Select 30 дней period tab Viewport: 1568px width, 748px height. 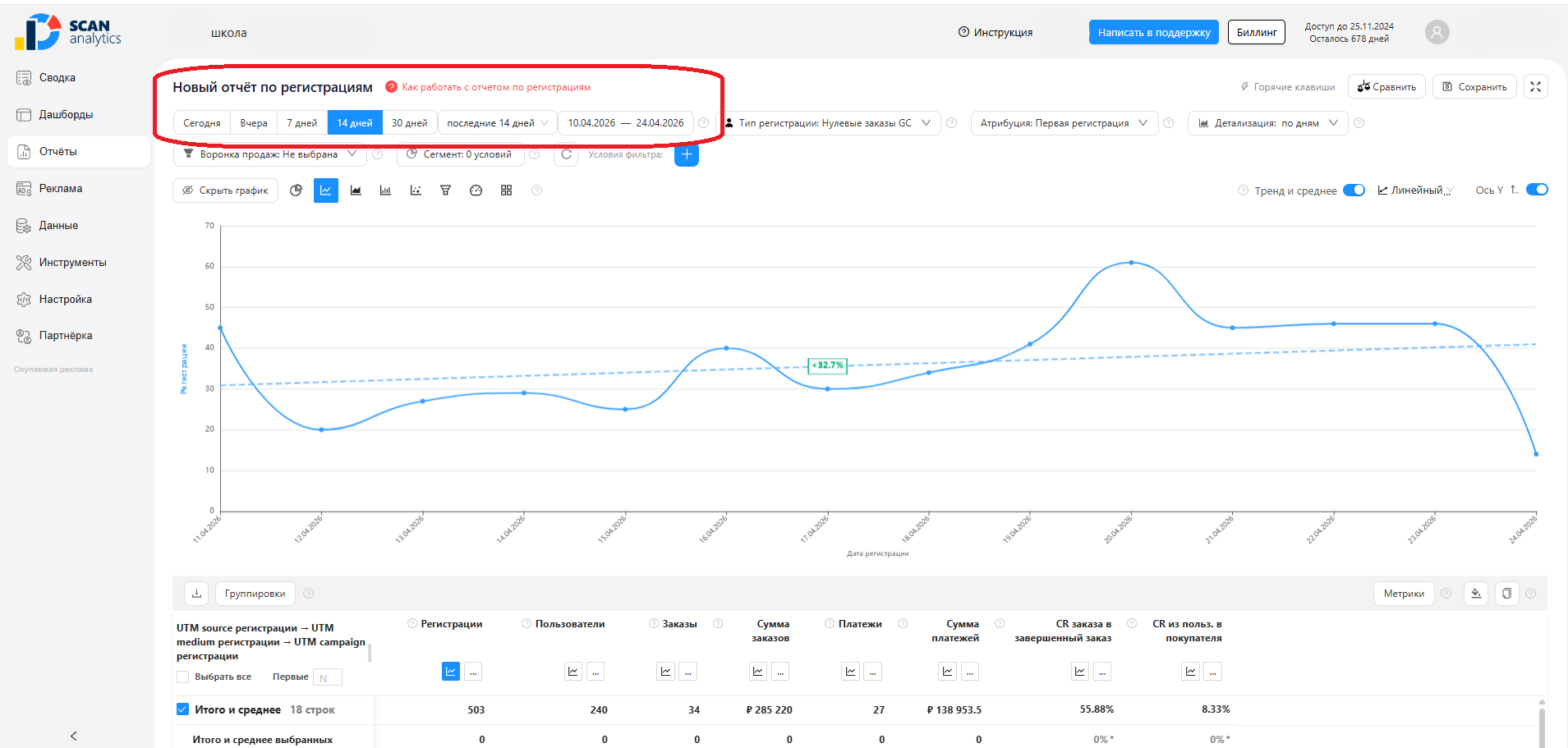tap(410, 123)
